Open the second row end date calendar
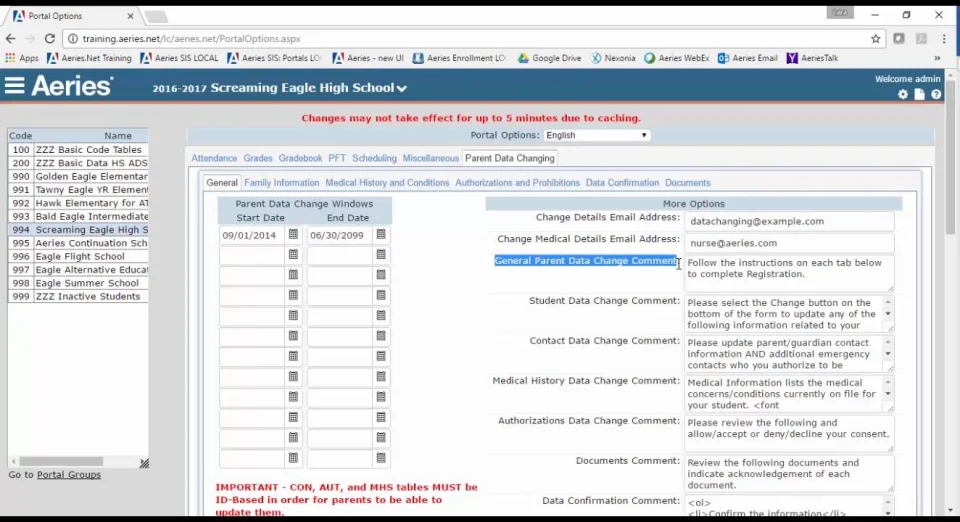 point(381,255)
